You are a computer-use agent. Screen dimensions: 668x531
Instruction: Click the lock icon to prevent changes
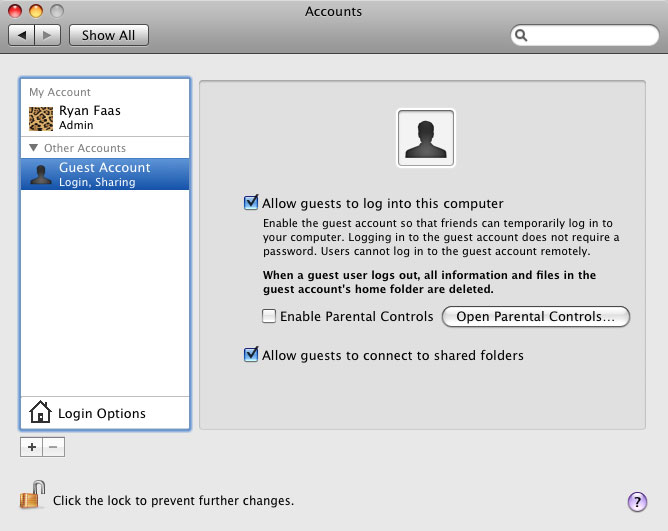click(33, 495)
